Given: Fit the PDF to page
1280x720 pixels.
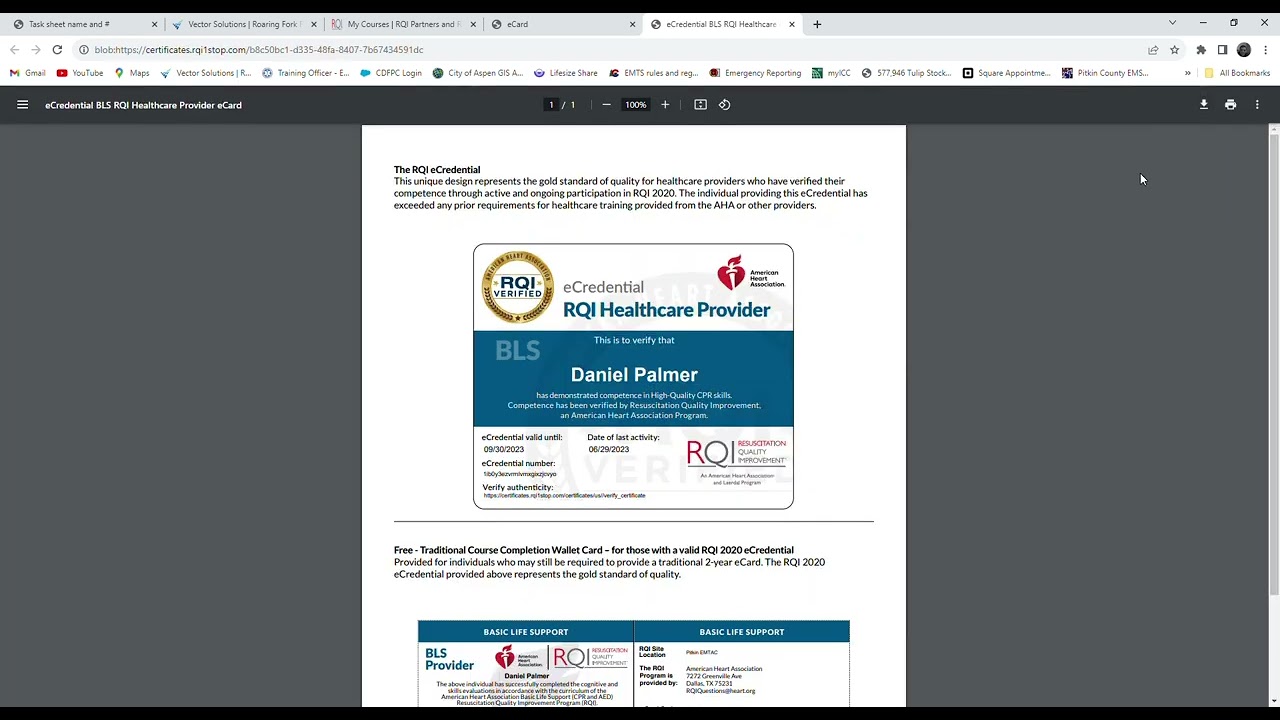Looking at the screenshot, I should click(x=700, y=105).
